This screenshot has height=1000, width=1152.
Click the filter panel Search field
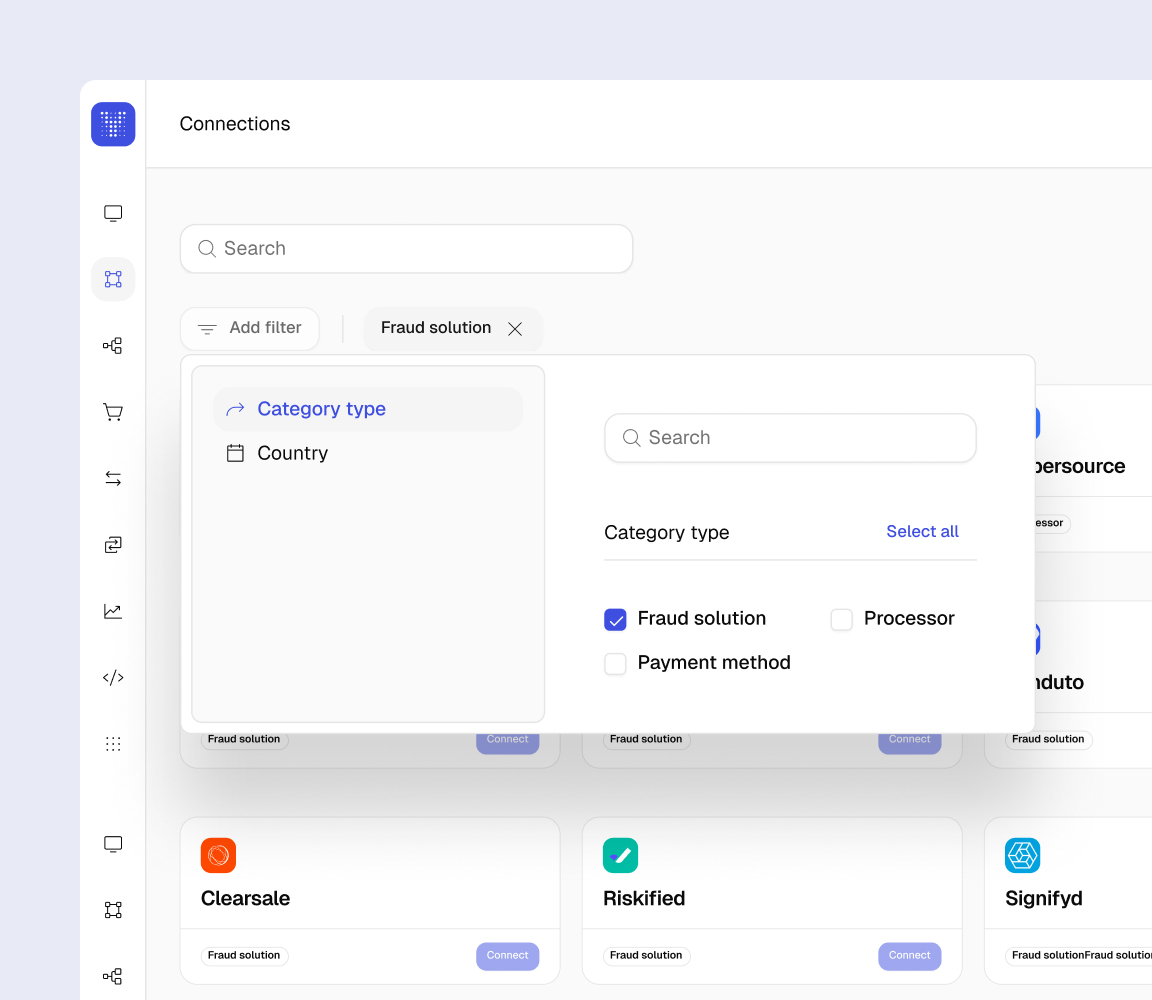790,438
